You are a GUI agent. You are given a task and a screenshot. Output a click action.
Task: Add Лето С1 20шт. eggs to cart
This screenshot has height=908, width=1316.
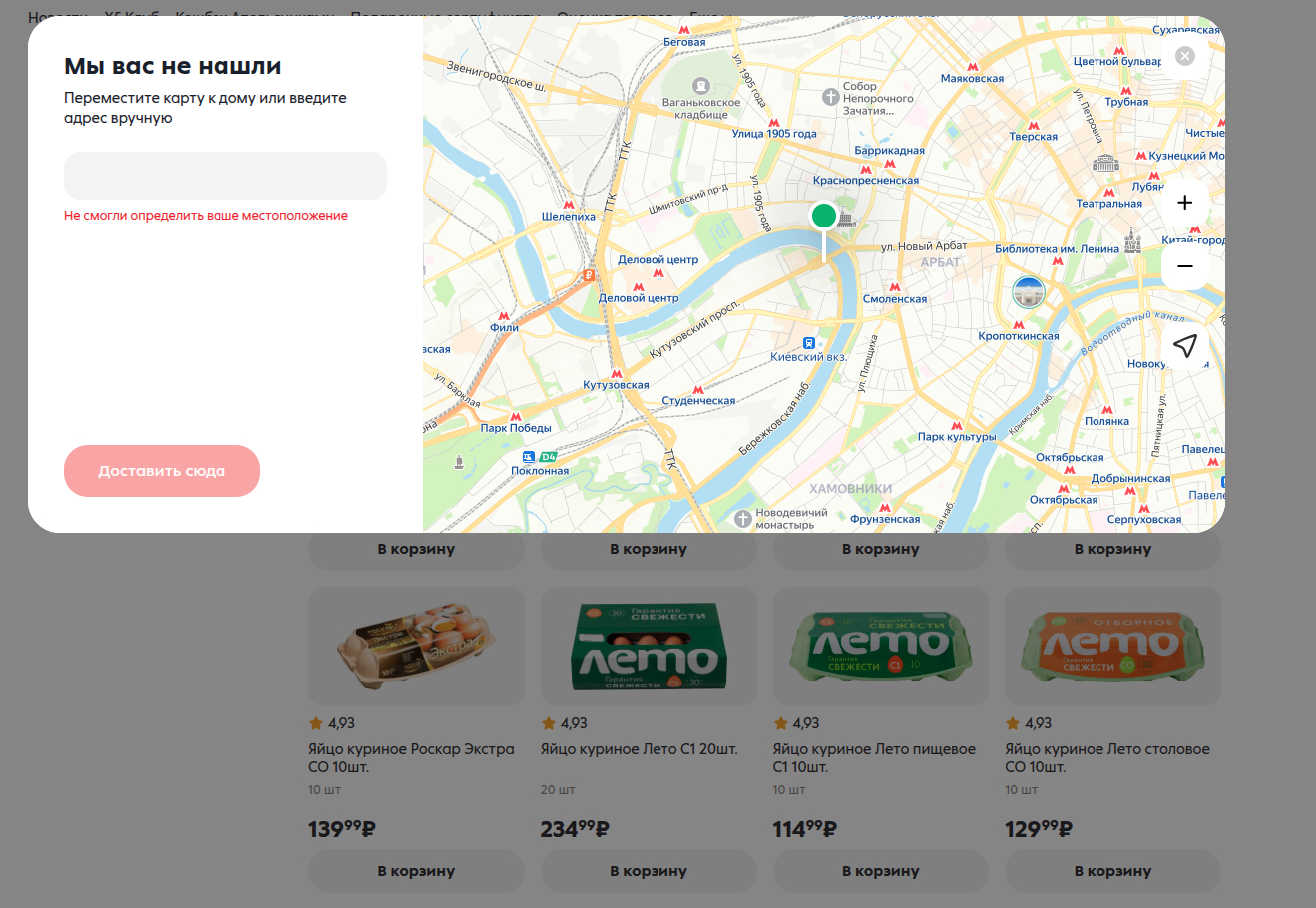pos(649,871)
